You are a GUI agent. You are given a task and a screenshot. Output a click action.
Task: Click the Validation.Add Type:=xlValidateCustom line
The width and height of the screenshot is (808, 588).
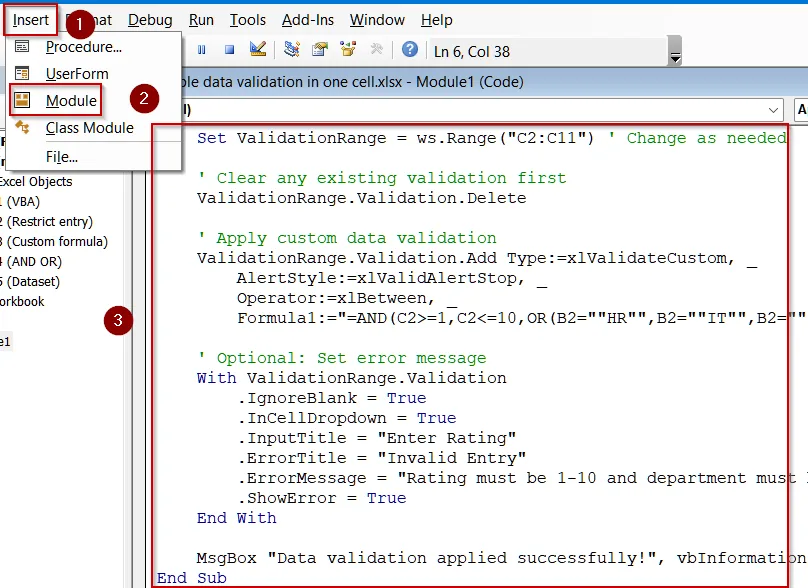[477, 258]
